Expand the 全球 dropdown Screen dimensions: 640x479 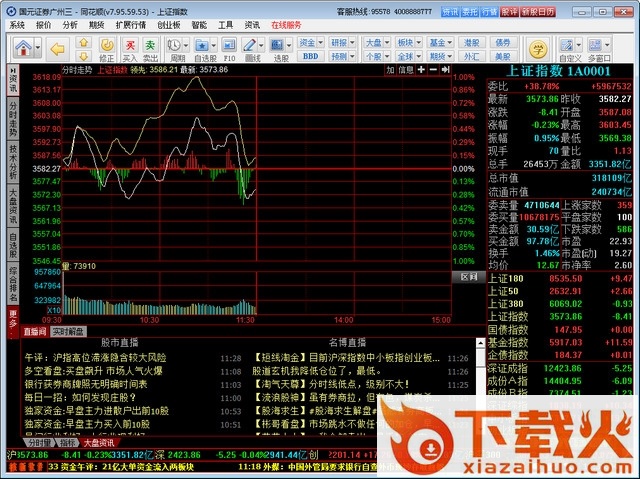(x=418, y=56)
